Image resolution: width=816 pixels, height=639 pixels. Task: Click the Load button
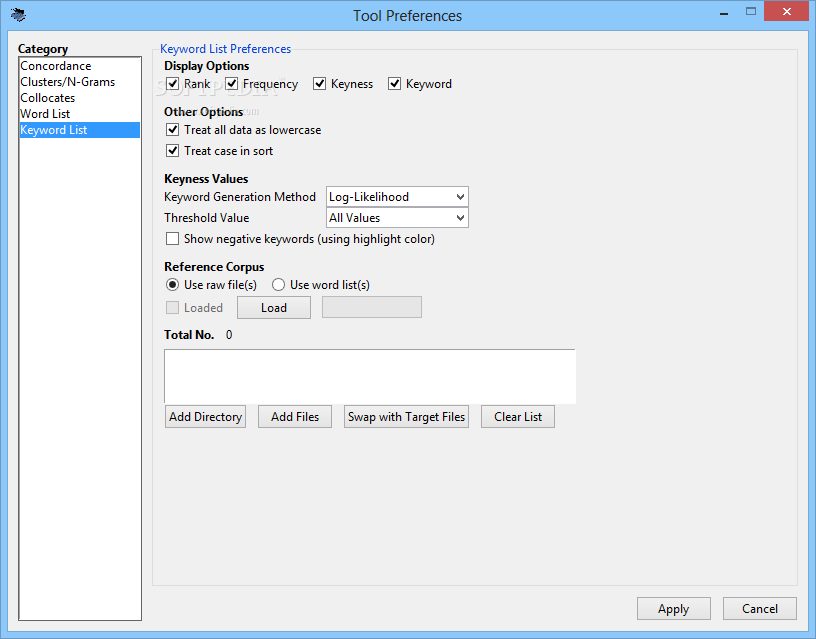point(274,308)
